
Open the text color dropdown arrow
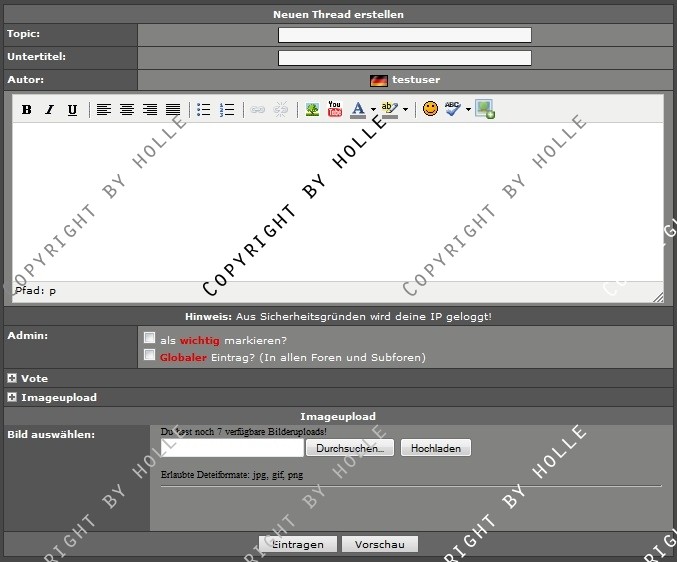click(373, 110)
